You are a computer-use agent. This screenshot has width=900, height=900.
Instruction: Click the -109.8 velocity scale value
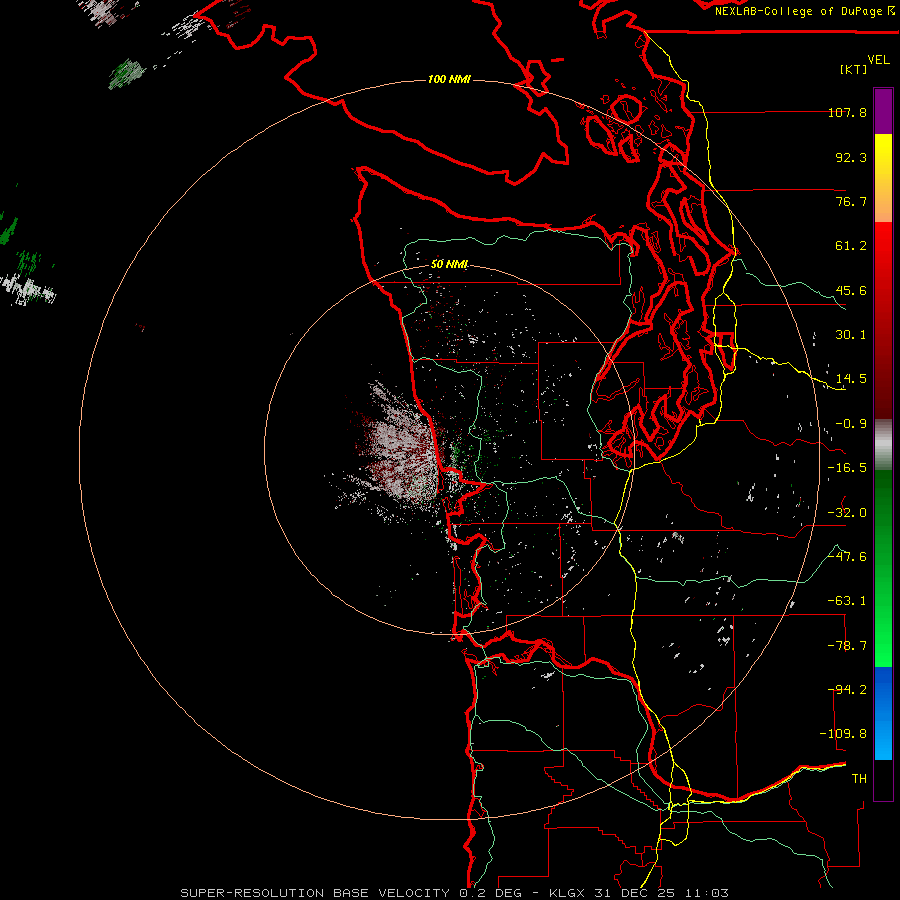pyautogui.click(x=843, y=734)
